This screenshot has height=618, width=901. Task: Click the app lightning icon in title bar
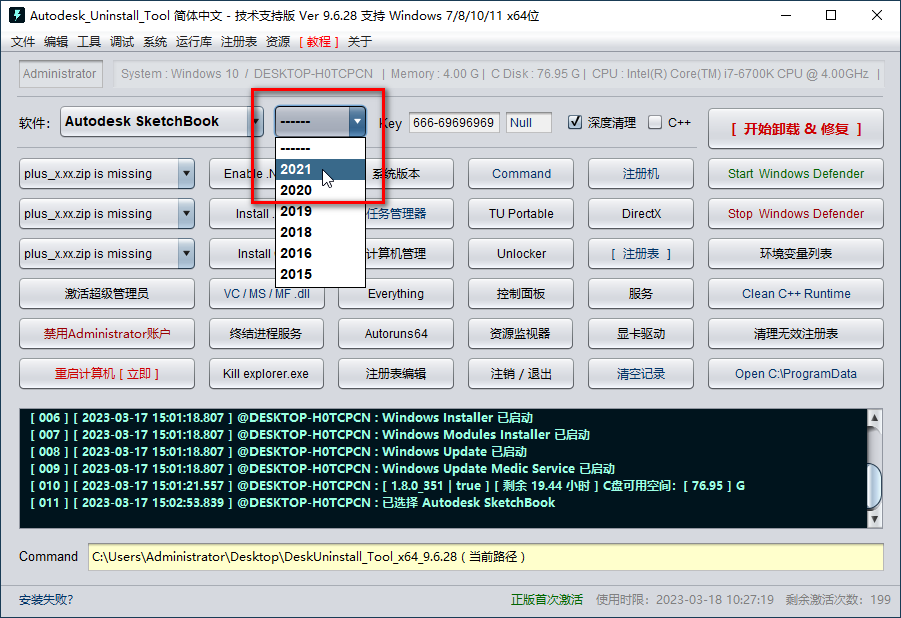(x=17, y=15)
